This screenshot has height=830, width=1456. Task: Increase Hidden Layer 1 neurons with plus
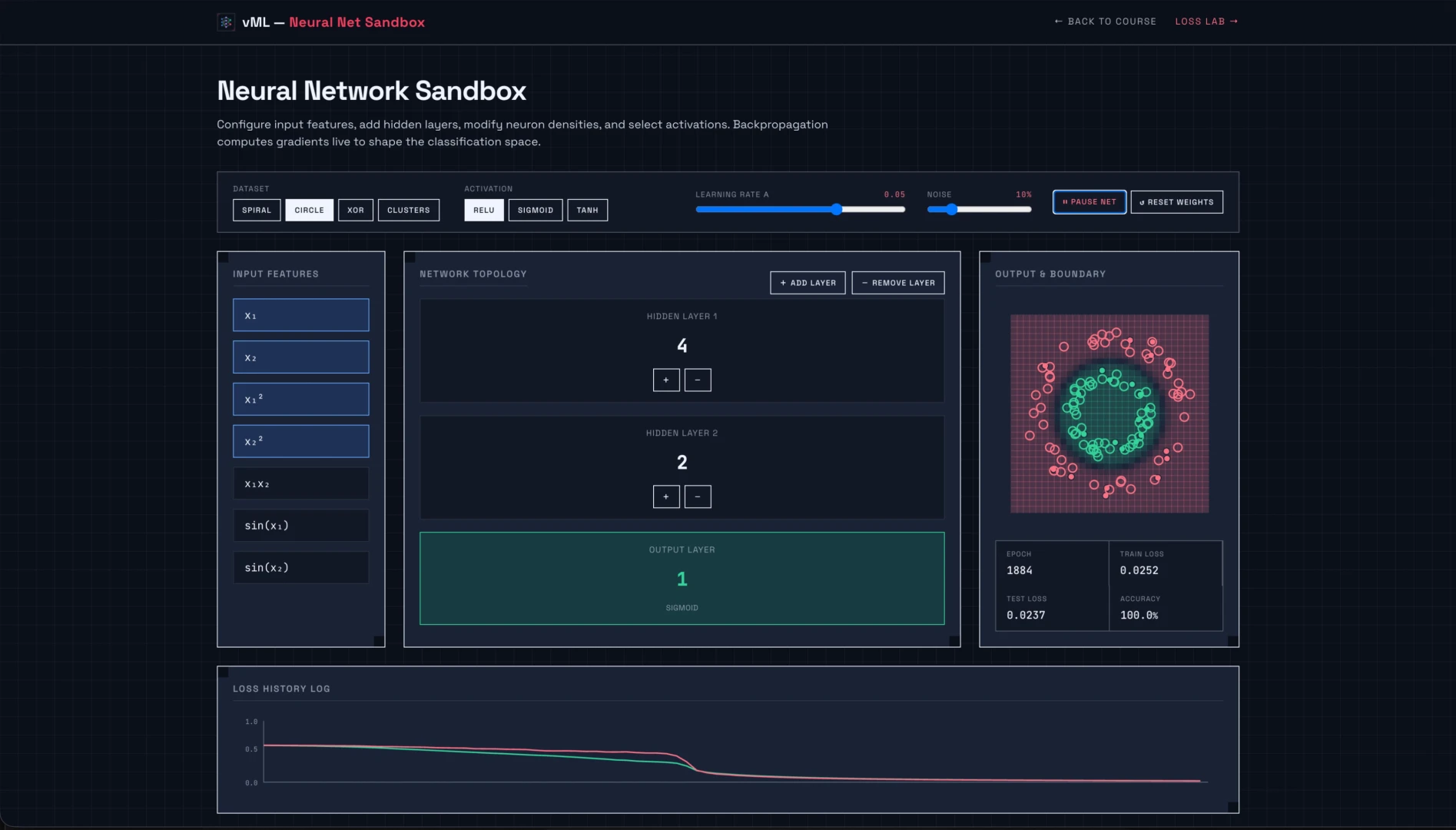pos(666,380)
